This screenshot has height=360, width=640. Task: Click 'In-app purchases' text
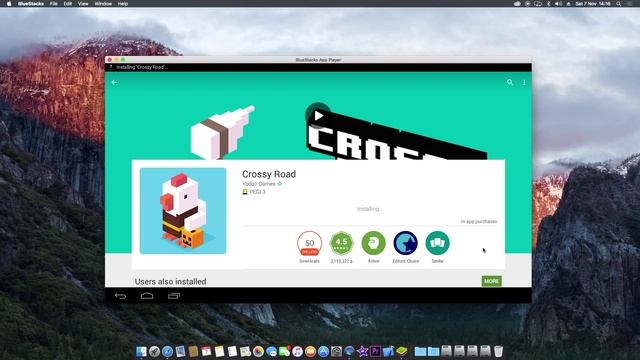479,221
